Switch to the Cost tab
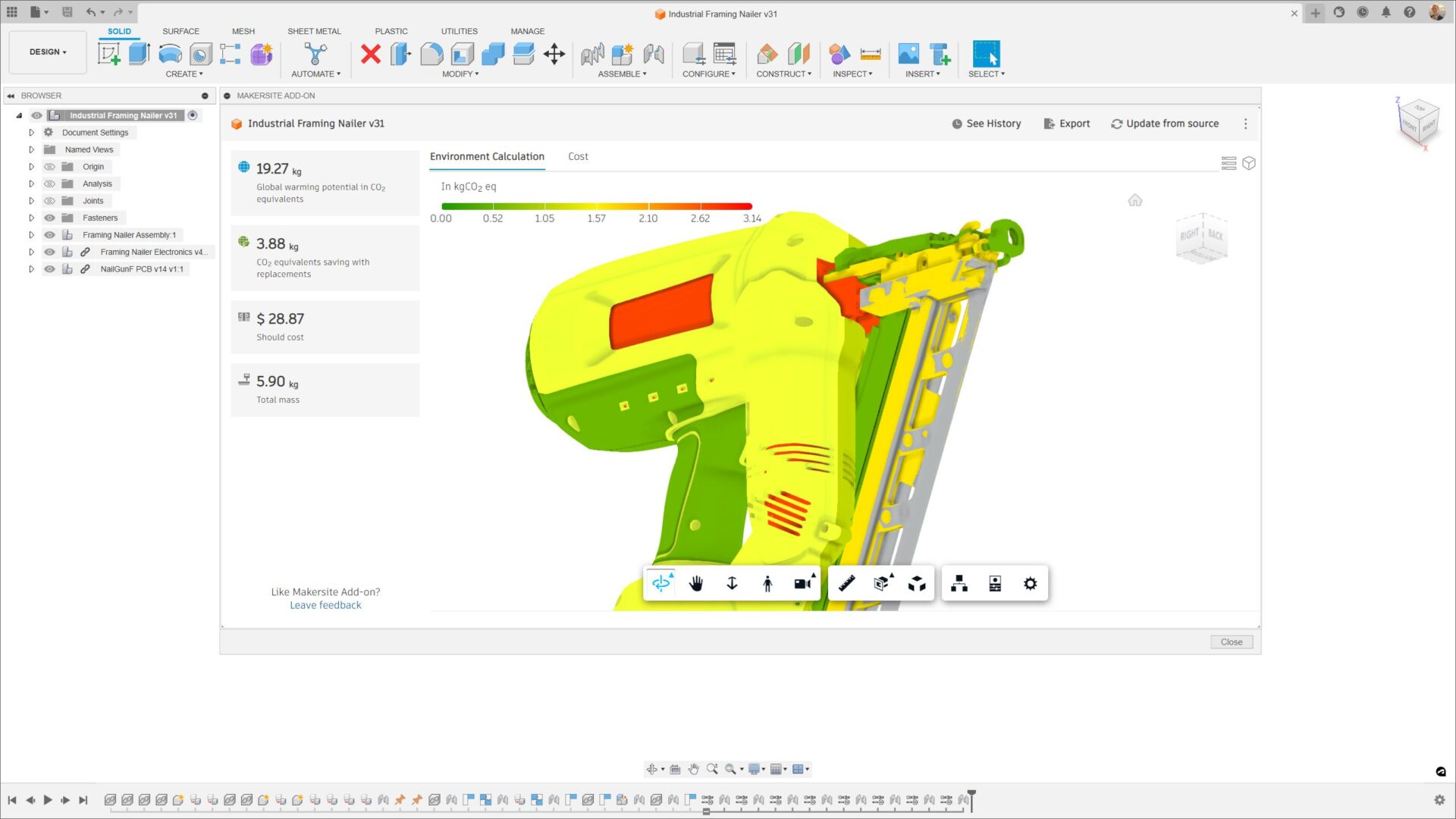 click(577, 156)
